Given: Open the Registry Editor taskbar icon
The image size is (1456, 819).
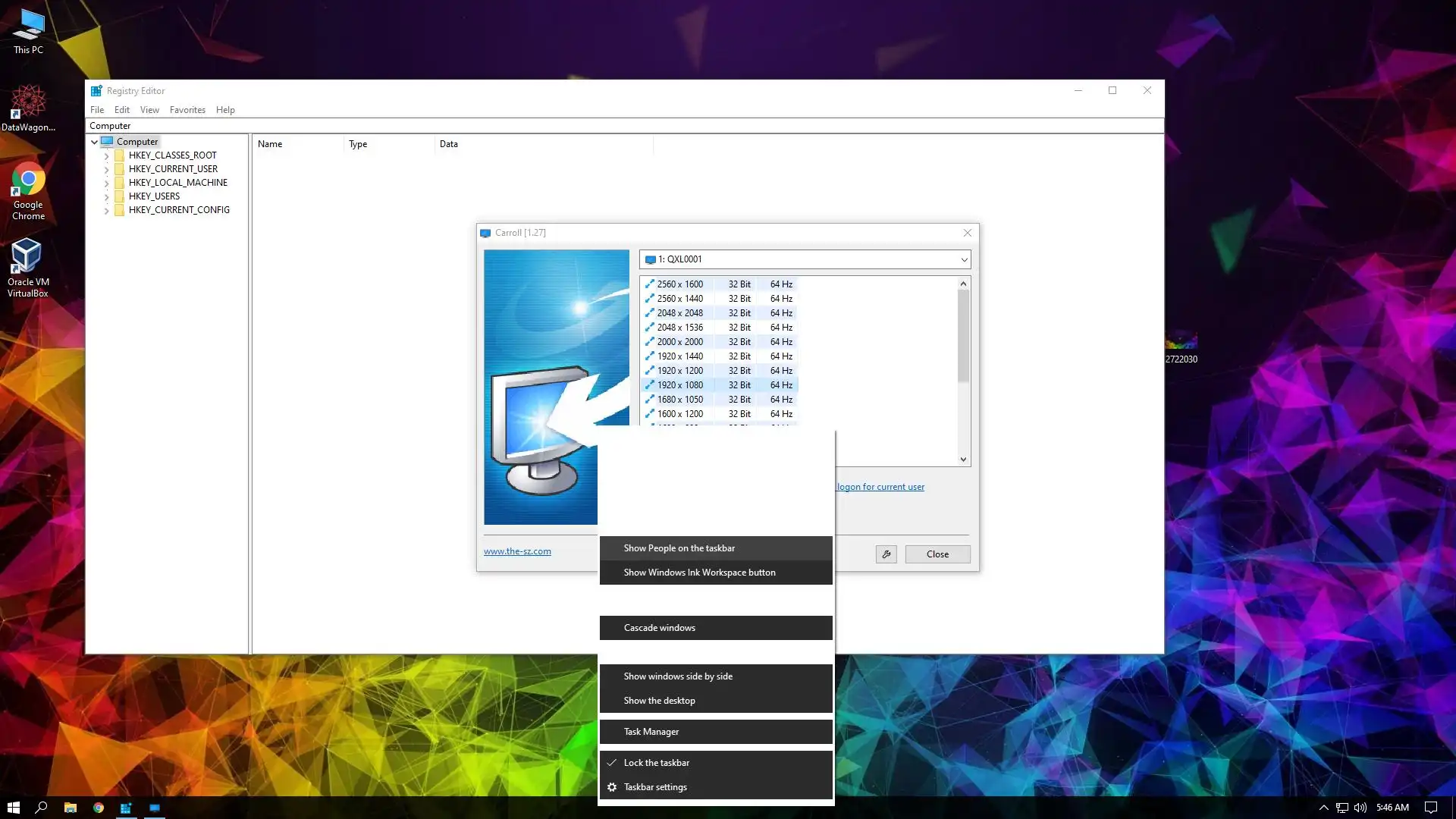Looking at the screenshot, I should pos(126,808).
